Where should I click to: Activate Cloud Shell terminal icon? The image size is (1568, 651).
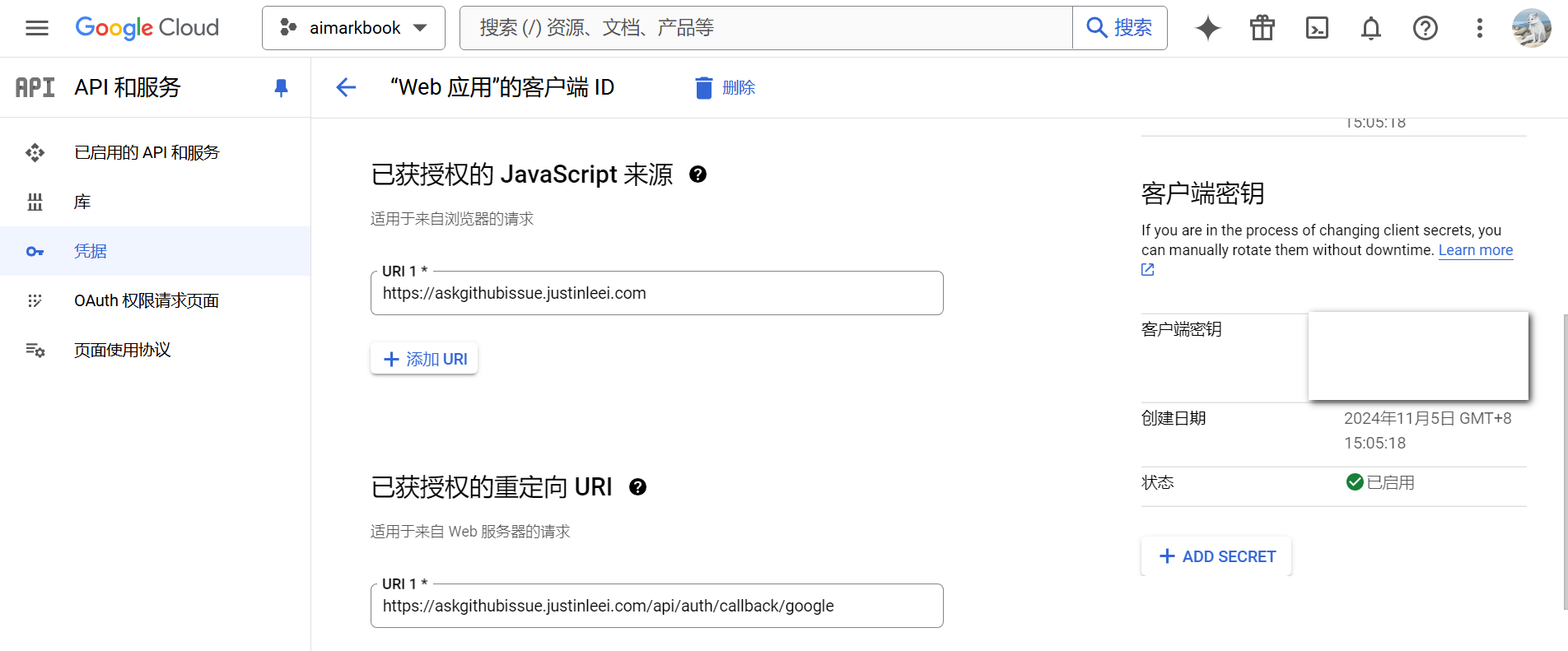[1317, 28]
